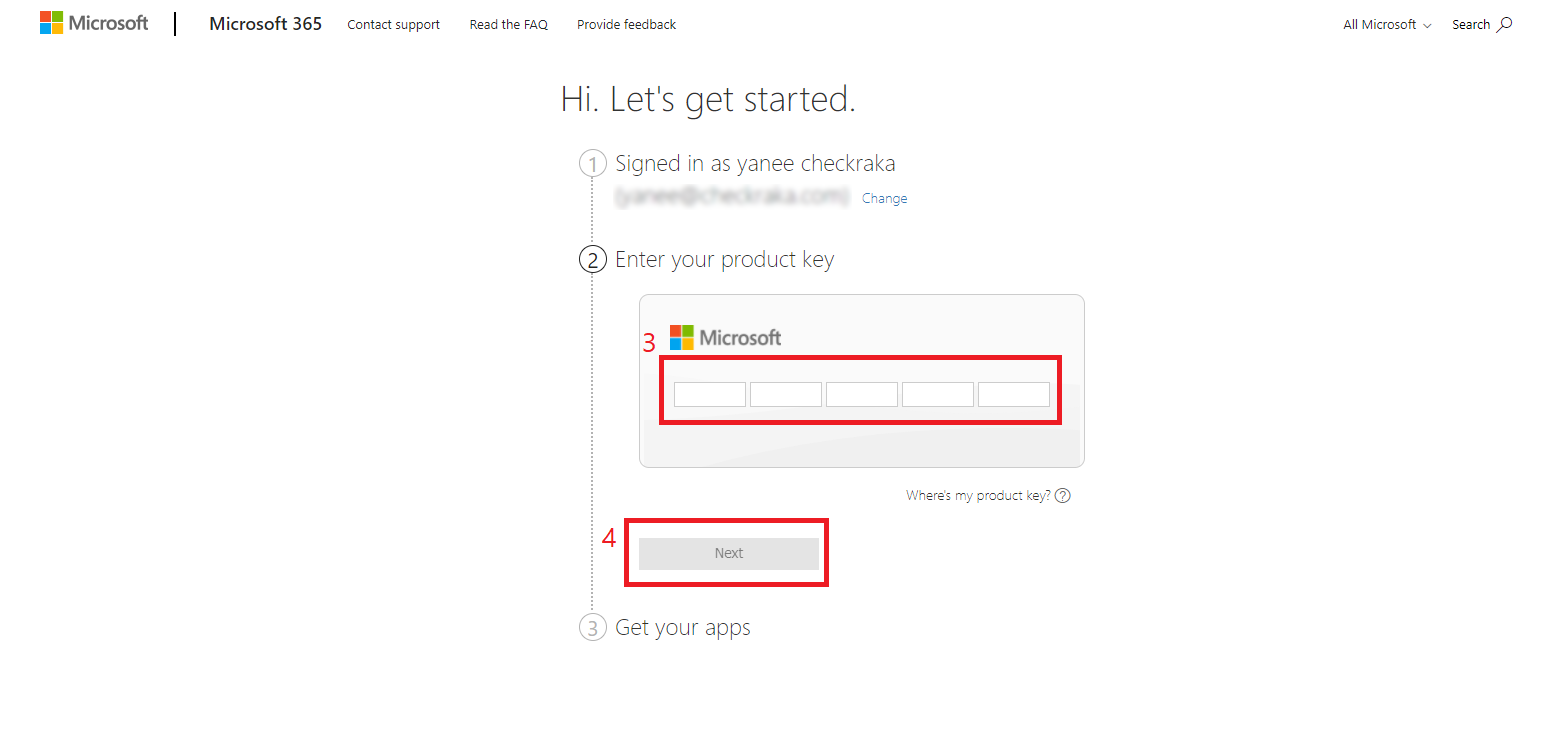Click the Next button
Screen dimensions: 1543x742
click(x=729, y=554)
